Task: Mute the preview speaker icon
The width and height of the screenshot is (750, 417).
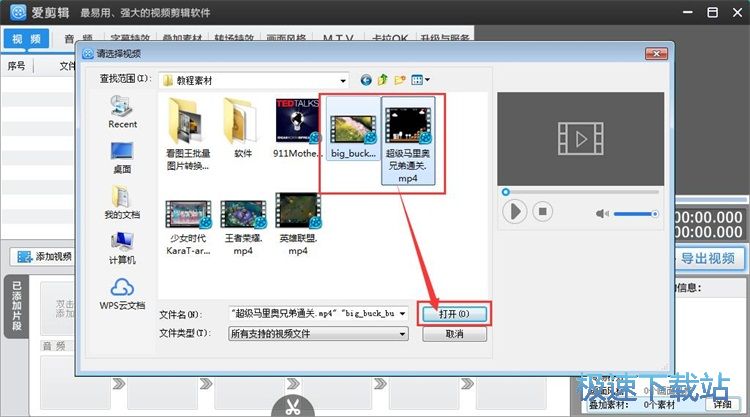Action: (602, 214)
